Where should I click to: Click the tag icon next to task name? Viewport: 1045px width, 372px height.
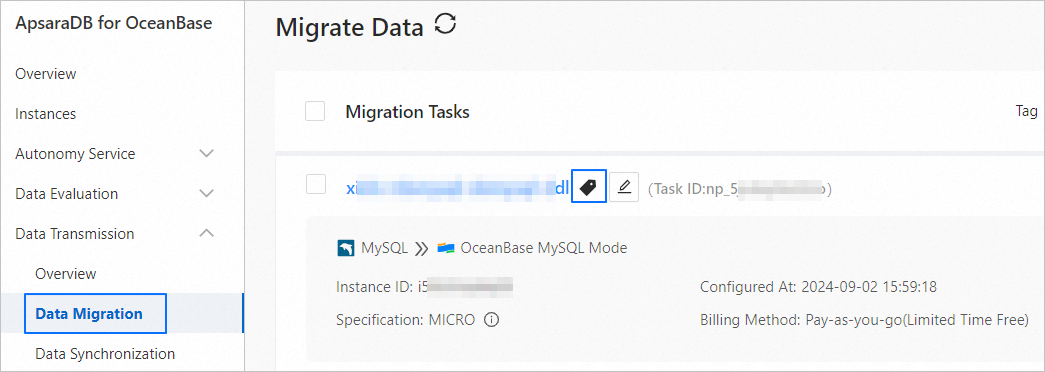pos(588,187)
